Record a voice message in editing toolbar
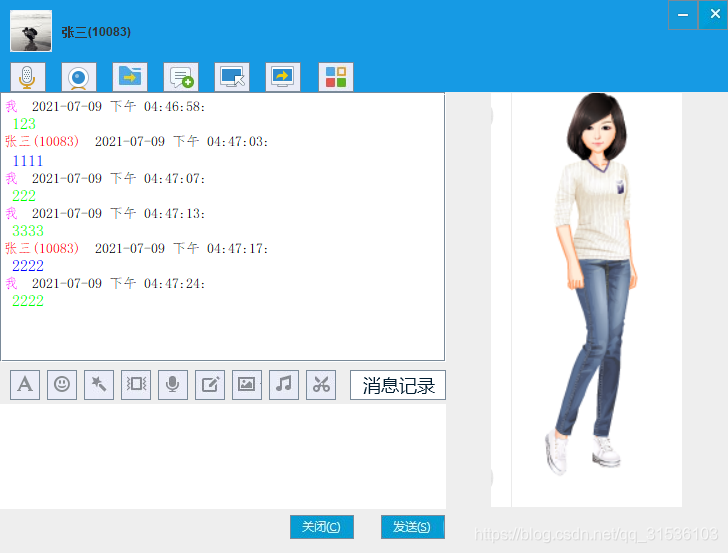The width and height of the screenshot is (728, 553). coord(173,385)
